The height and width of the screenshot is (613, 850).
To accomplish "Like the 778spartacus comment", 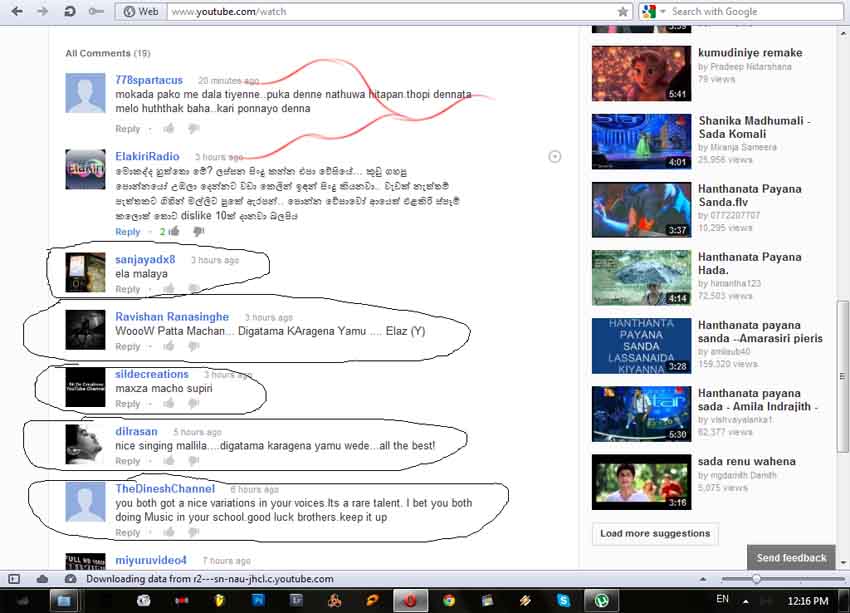I will 169,128.
